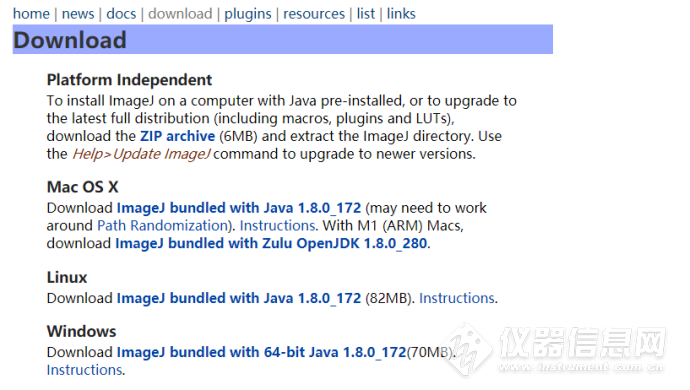Open the Linux Instructions link

pos(457,298)
